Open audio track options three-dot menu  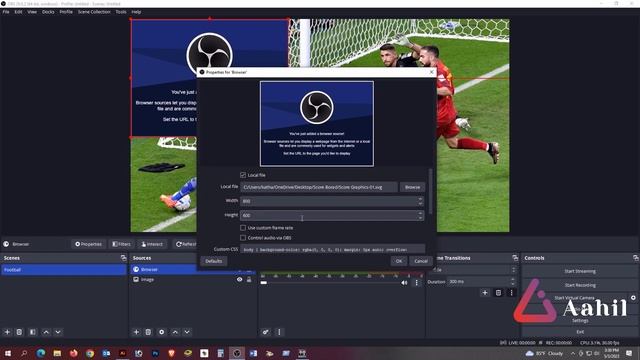coord(416,282)
